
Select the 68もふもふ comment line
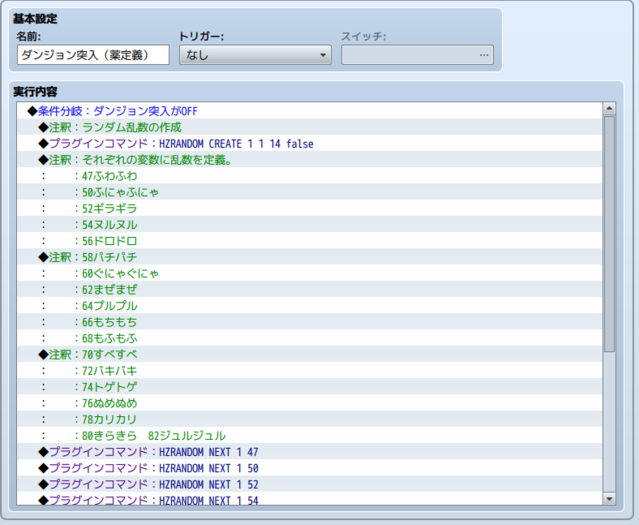coord(309,338)
